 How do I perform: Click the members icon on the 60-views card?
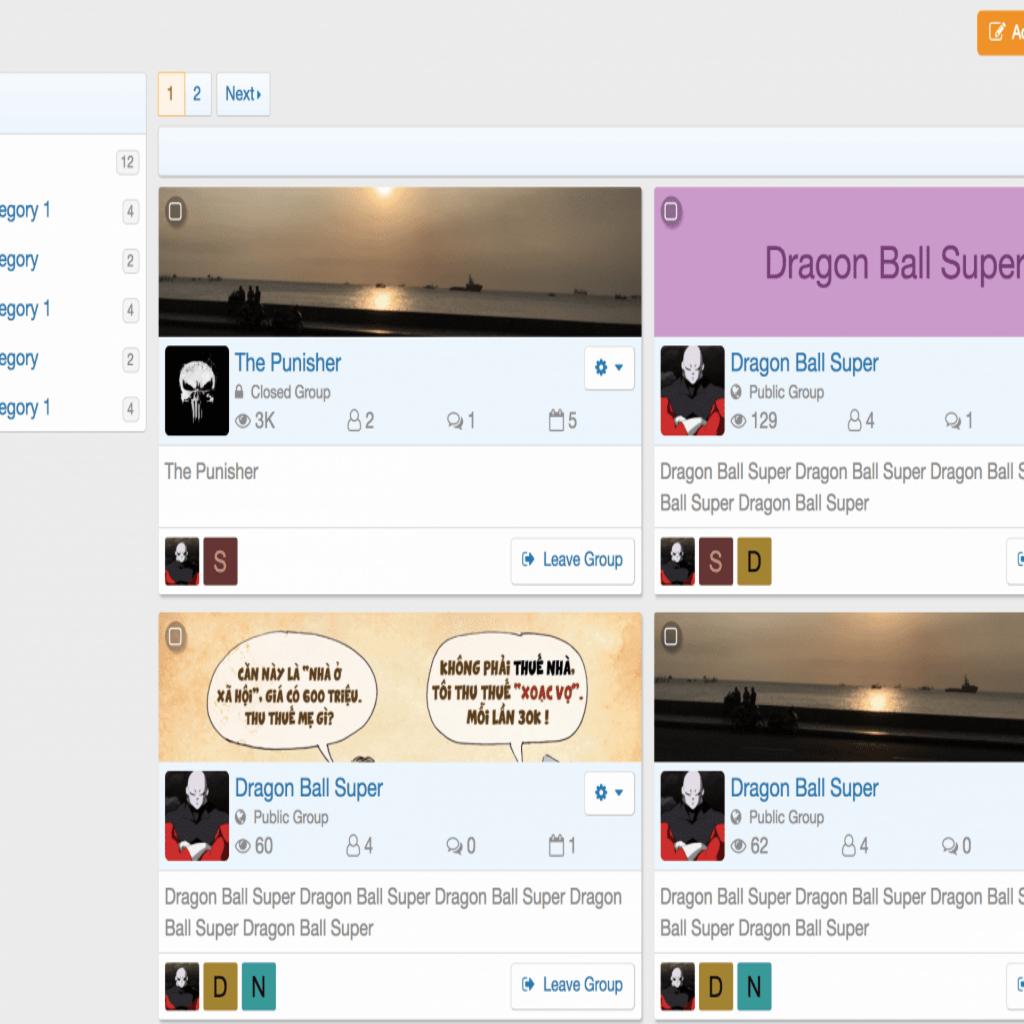353,846
